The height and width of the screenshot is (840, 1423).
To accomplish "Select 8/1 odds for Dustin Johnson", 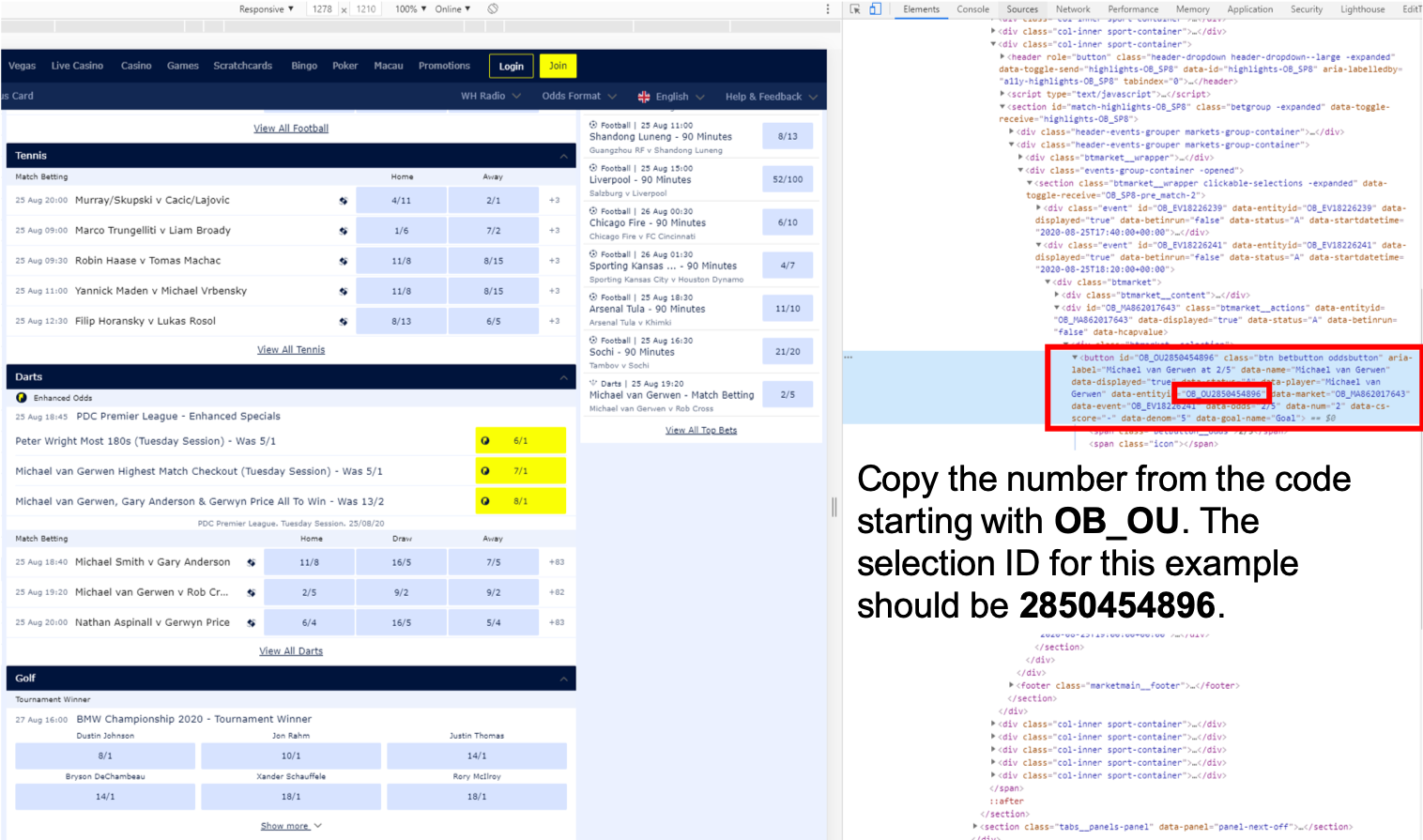I will (x=105, y=756).
